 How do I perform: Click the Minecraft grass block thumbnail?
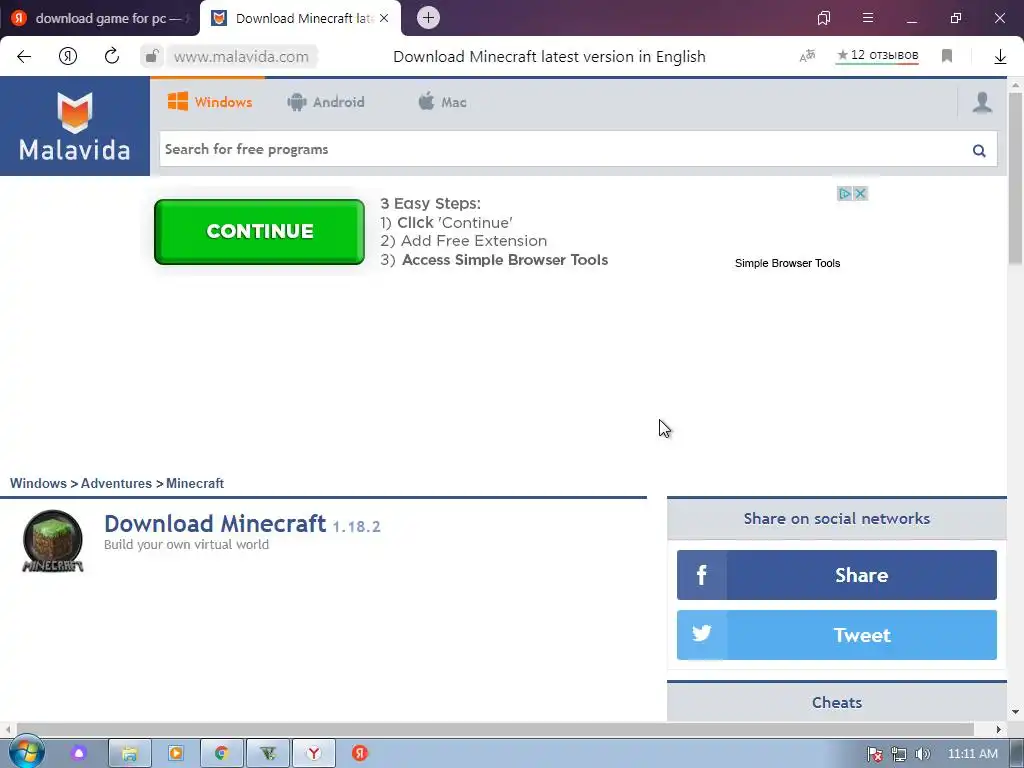point(53,541)
